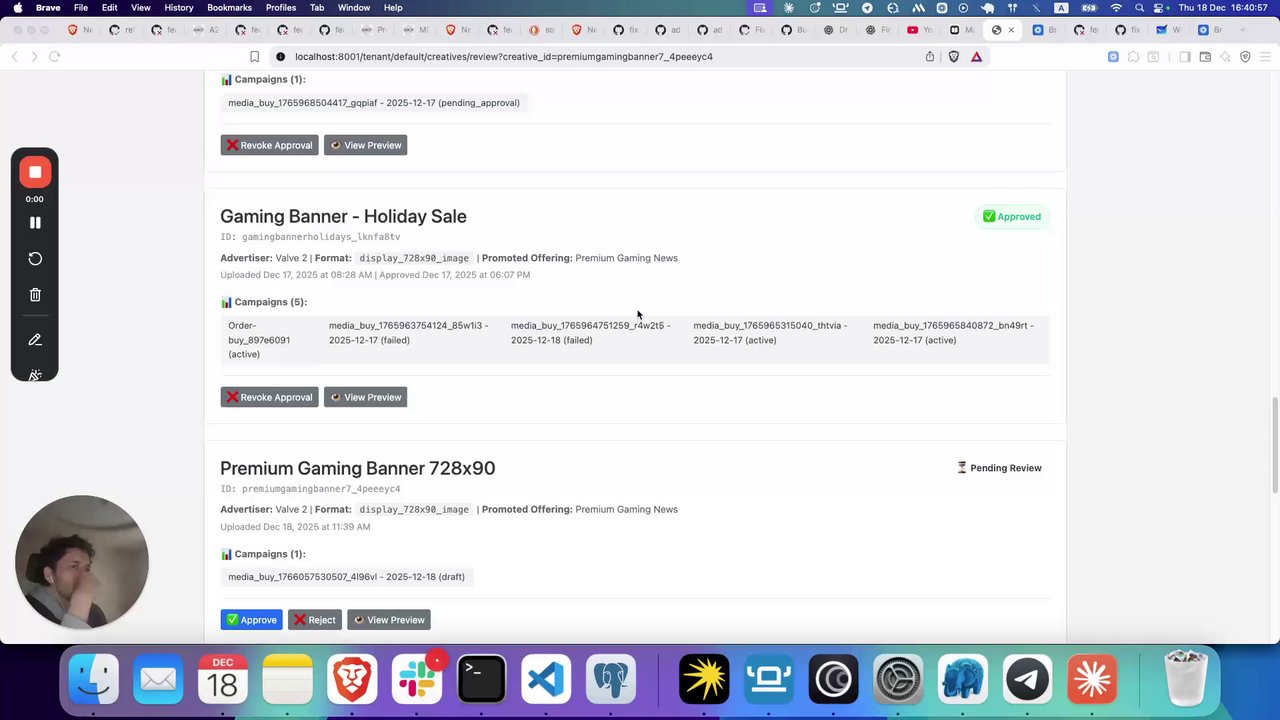Open Telegram from the Dock
1280x720 pixels.
[1027, 681]
